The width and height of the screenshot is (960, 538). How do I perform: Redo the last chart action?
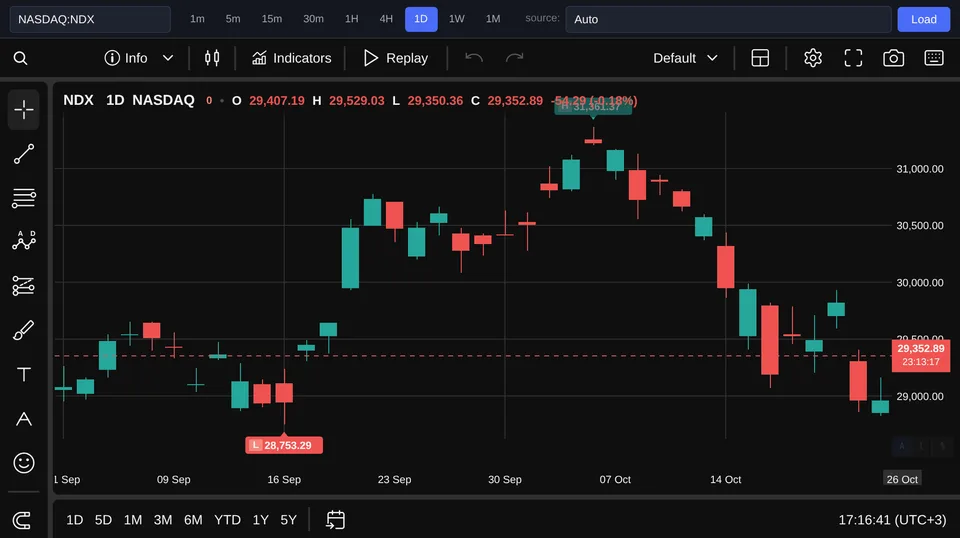coord(514,58)
